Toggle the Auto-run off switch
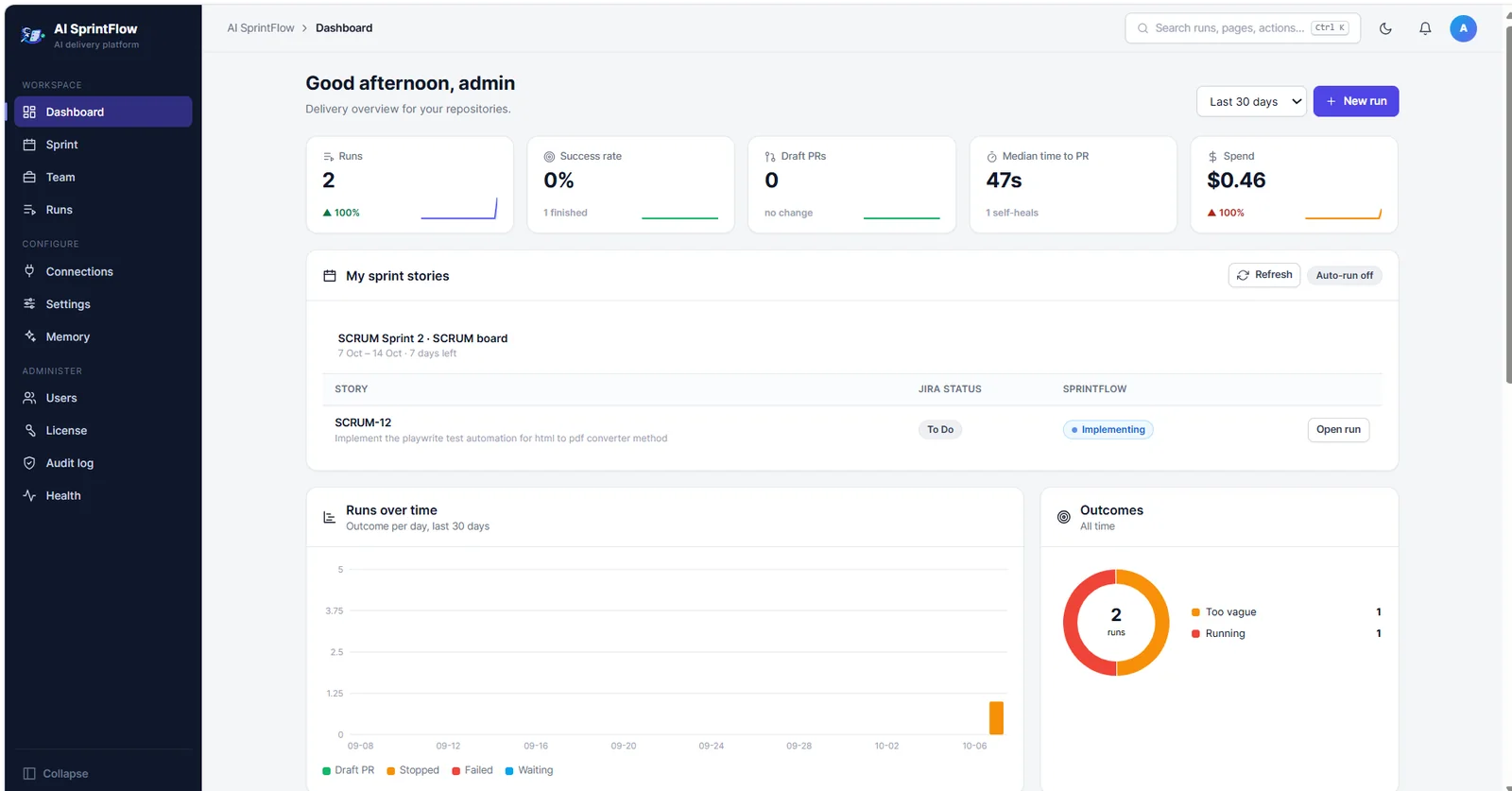Viewport: 1512px width, 791px height. 1345,275
